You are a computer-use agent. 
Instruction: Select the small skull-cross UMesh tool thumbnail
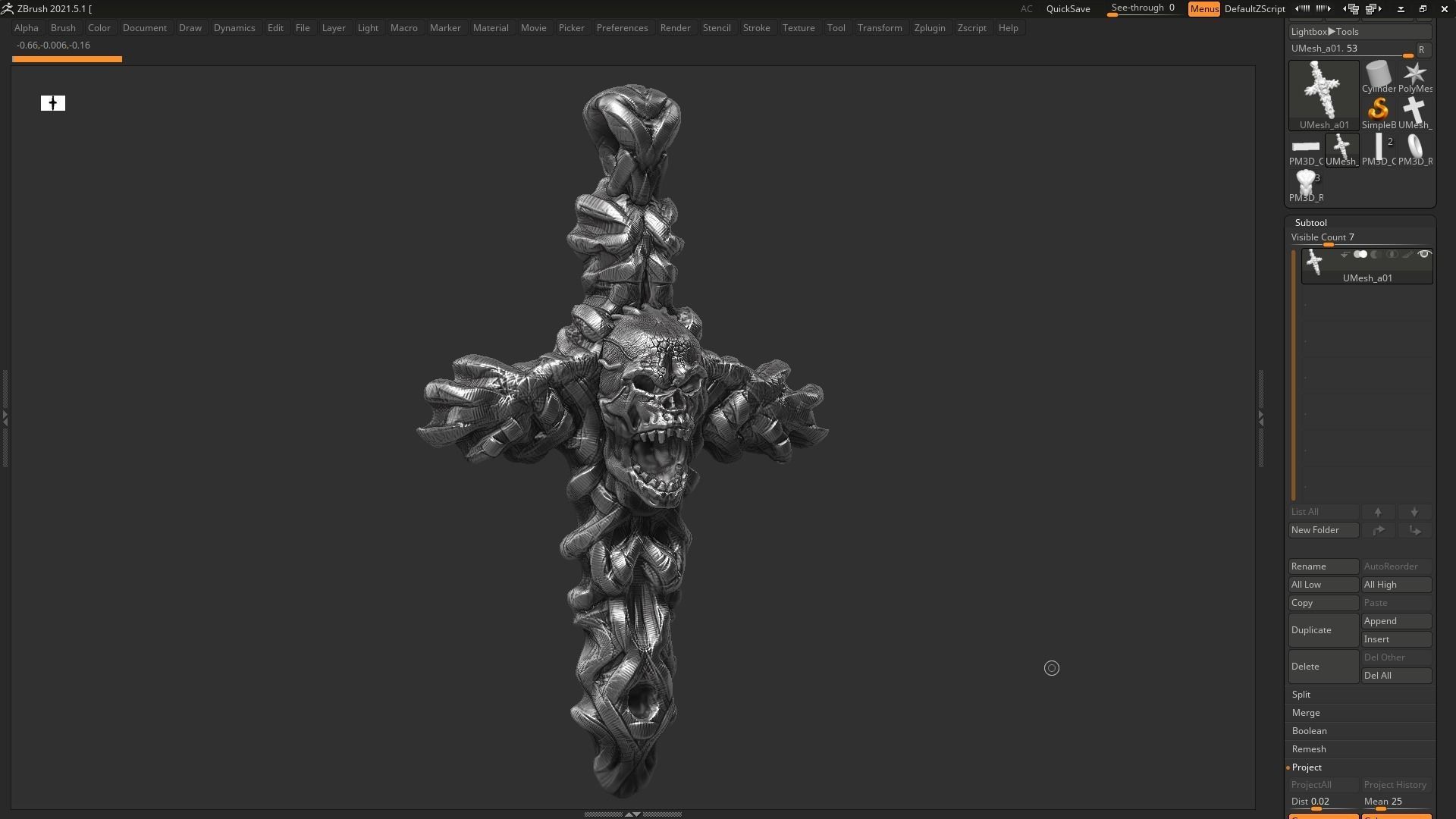point(1342,150)
